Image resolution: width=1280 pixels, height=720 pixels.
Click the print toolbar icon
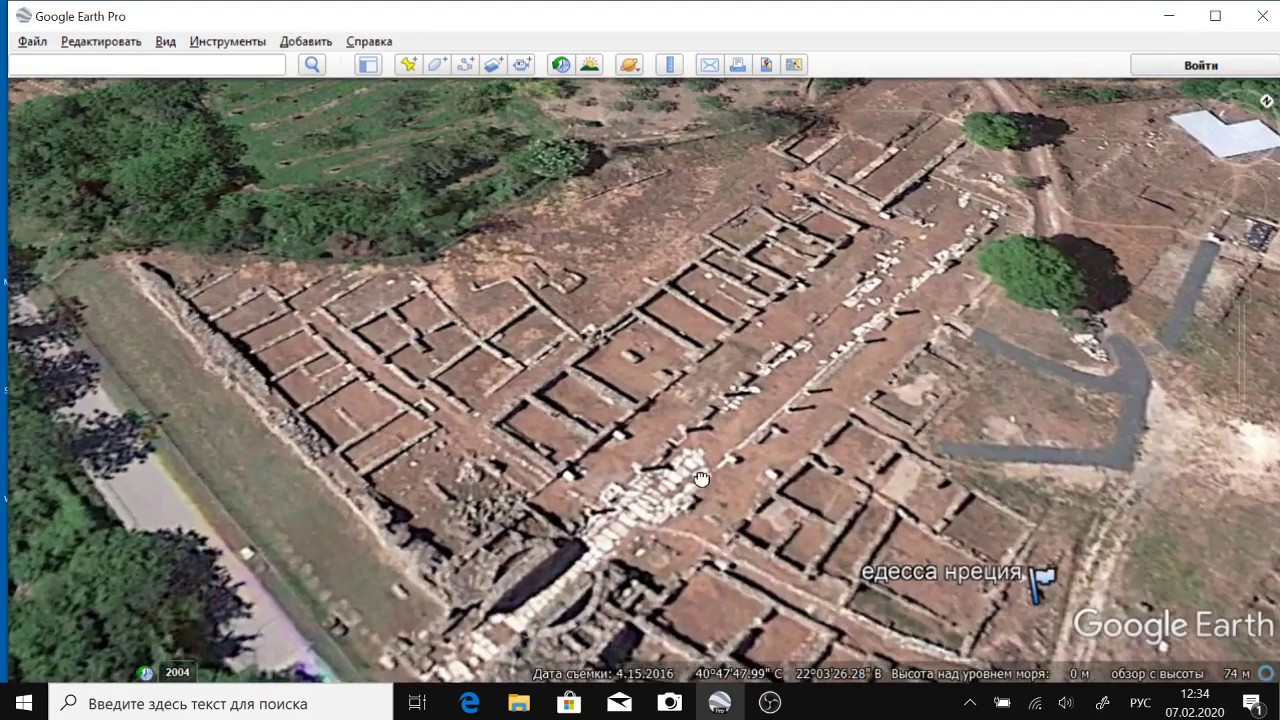coord(738,65)
